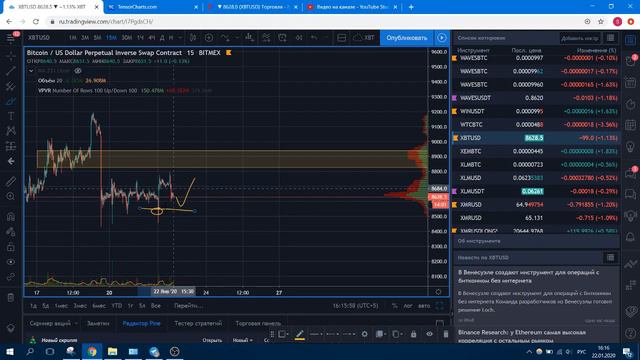
Task: Select the prediction and measurement tool
Action: [11, 146]
